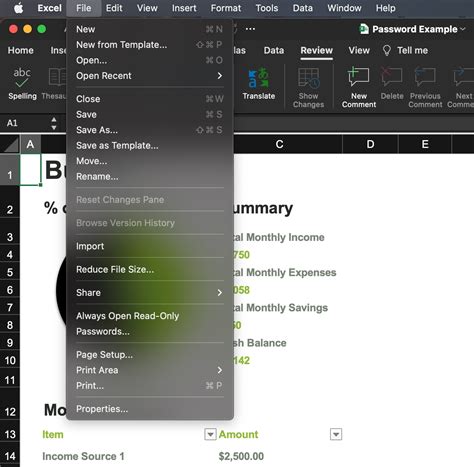474x467 pixels.
Task: Choose Save in the File menu
Action: point(150,114)
